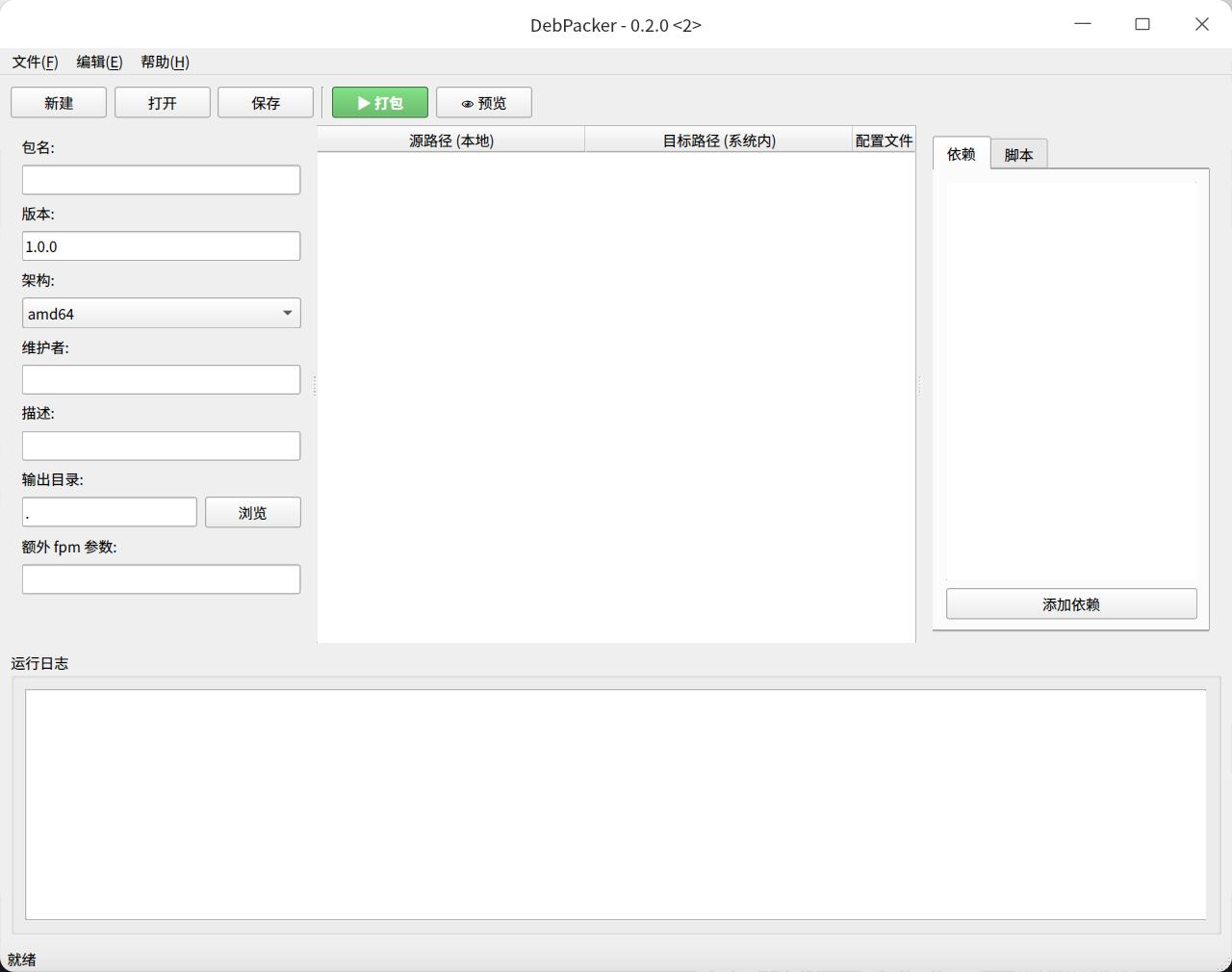Image resolution: width=1232 pixels, height=972 pixels.
Task: Click the dependencies list area
Action: coord(1071,382)
